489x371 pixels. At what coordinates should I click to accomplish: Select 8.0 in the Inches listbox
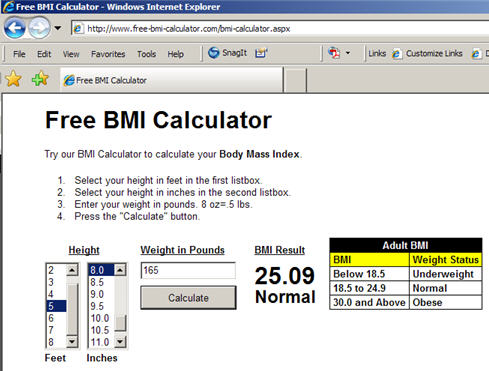tap(101, 270)
